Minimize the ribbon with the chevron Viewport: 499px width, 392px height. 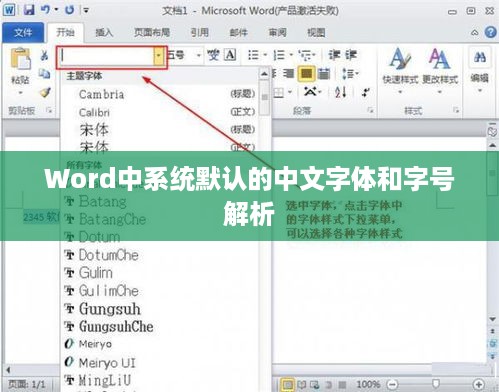(x=474, y=33)
